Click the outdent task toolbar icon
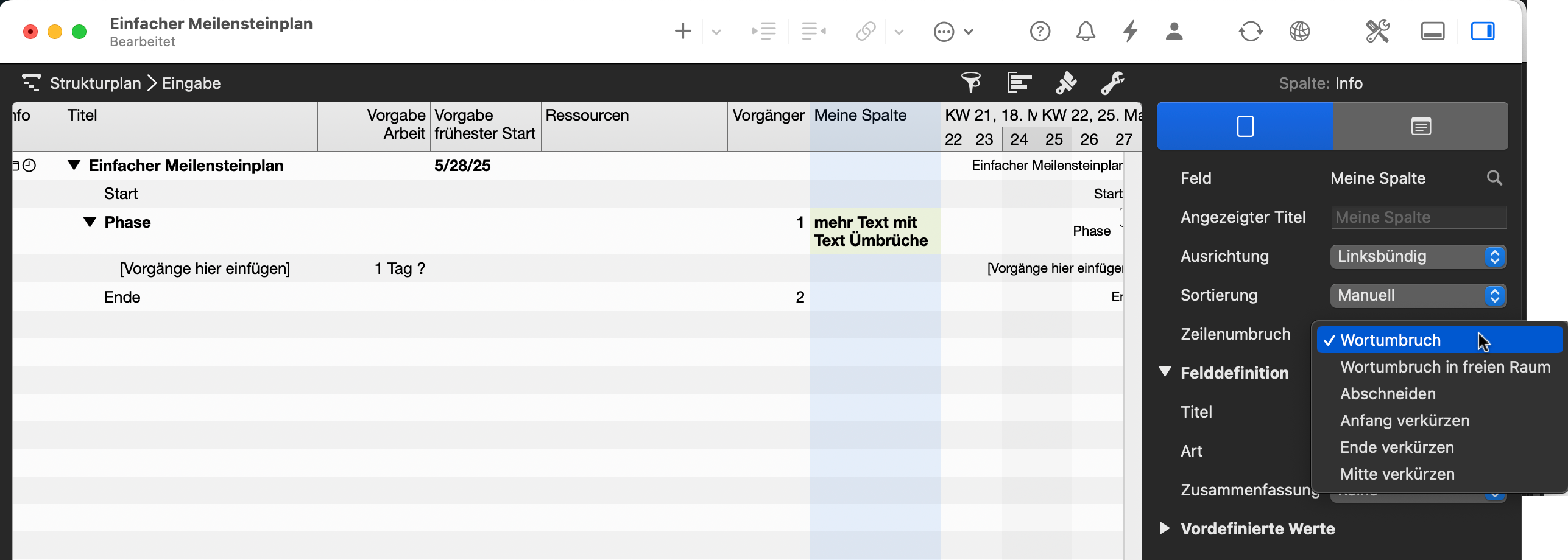 [814, 31]
